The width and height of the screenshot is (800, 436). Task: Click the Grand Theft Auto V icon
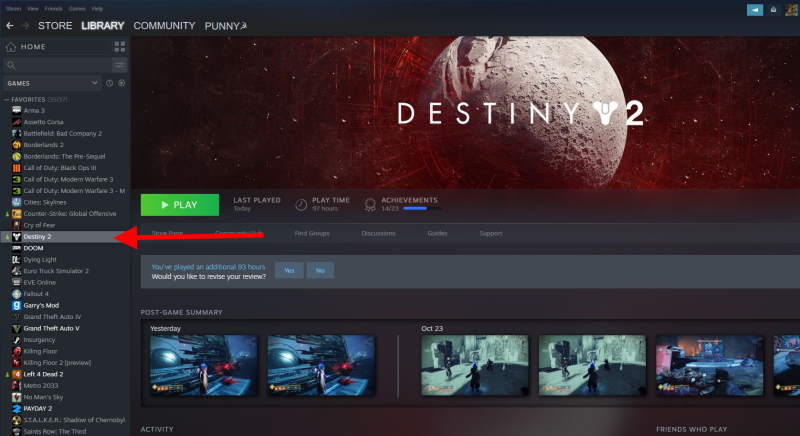click(16, 328)
